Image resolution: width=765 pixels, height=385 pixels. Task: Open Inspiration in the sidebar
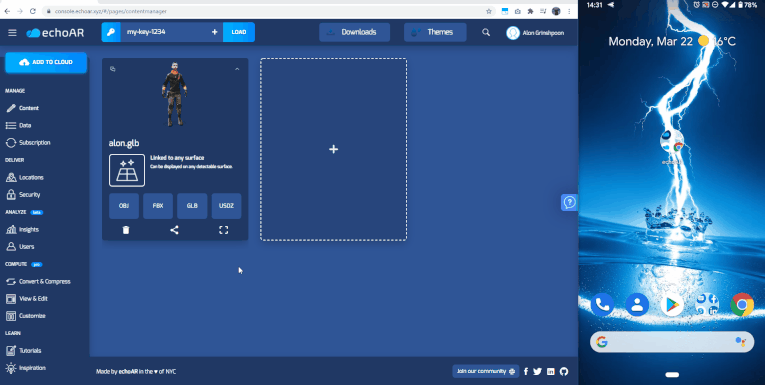coord(25,368)
